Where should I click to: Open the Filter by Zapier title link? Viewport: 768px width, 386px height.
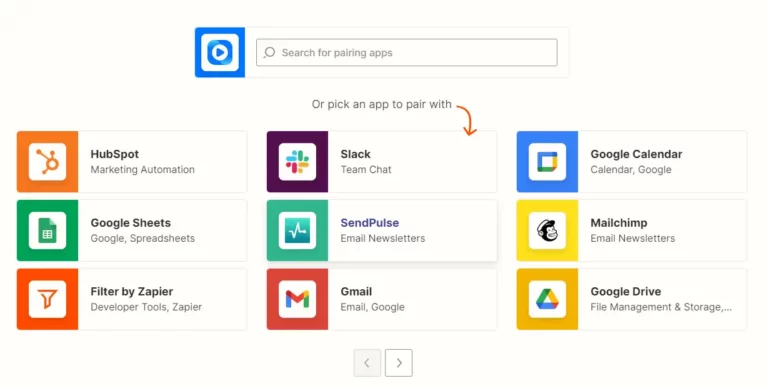pos(132,291)
